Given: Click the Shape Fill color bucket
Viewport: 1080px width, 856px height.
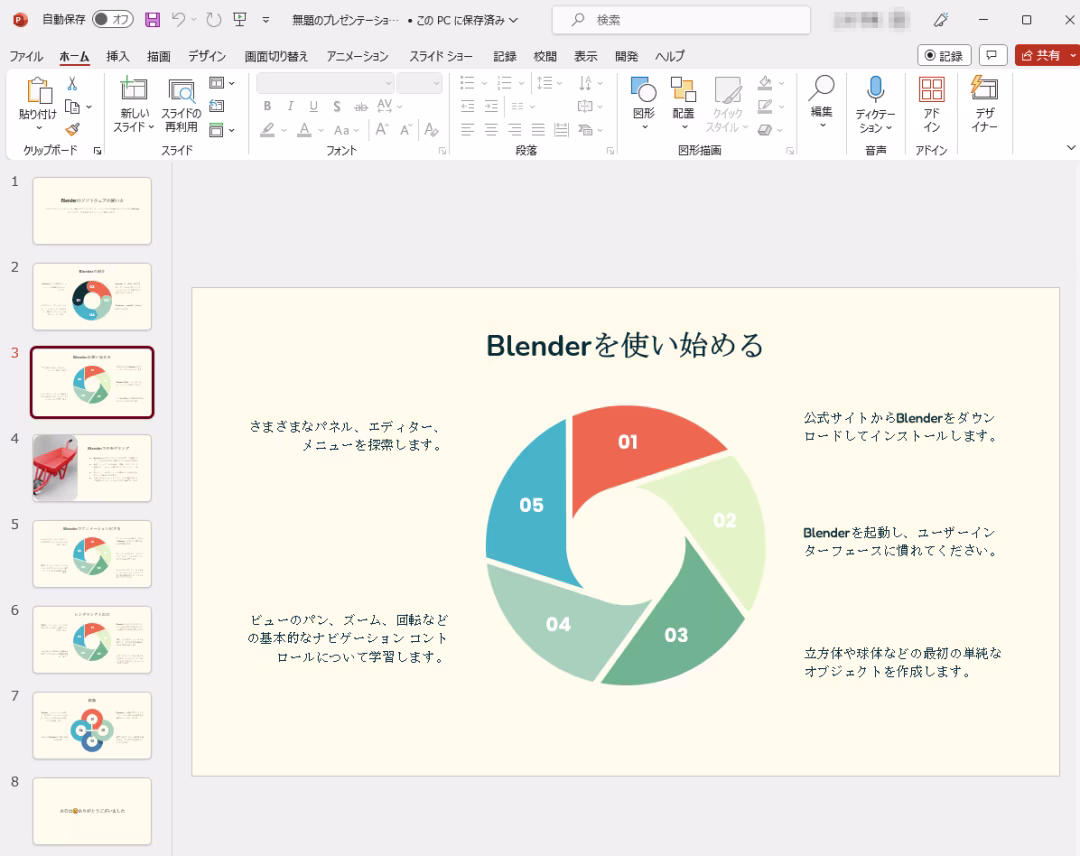Looking at the screenshot, I should [765, 83].
